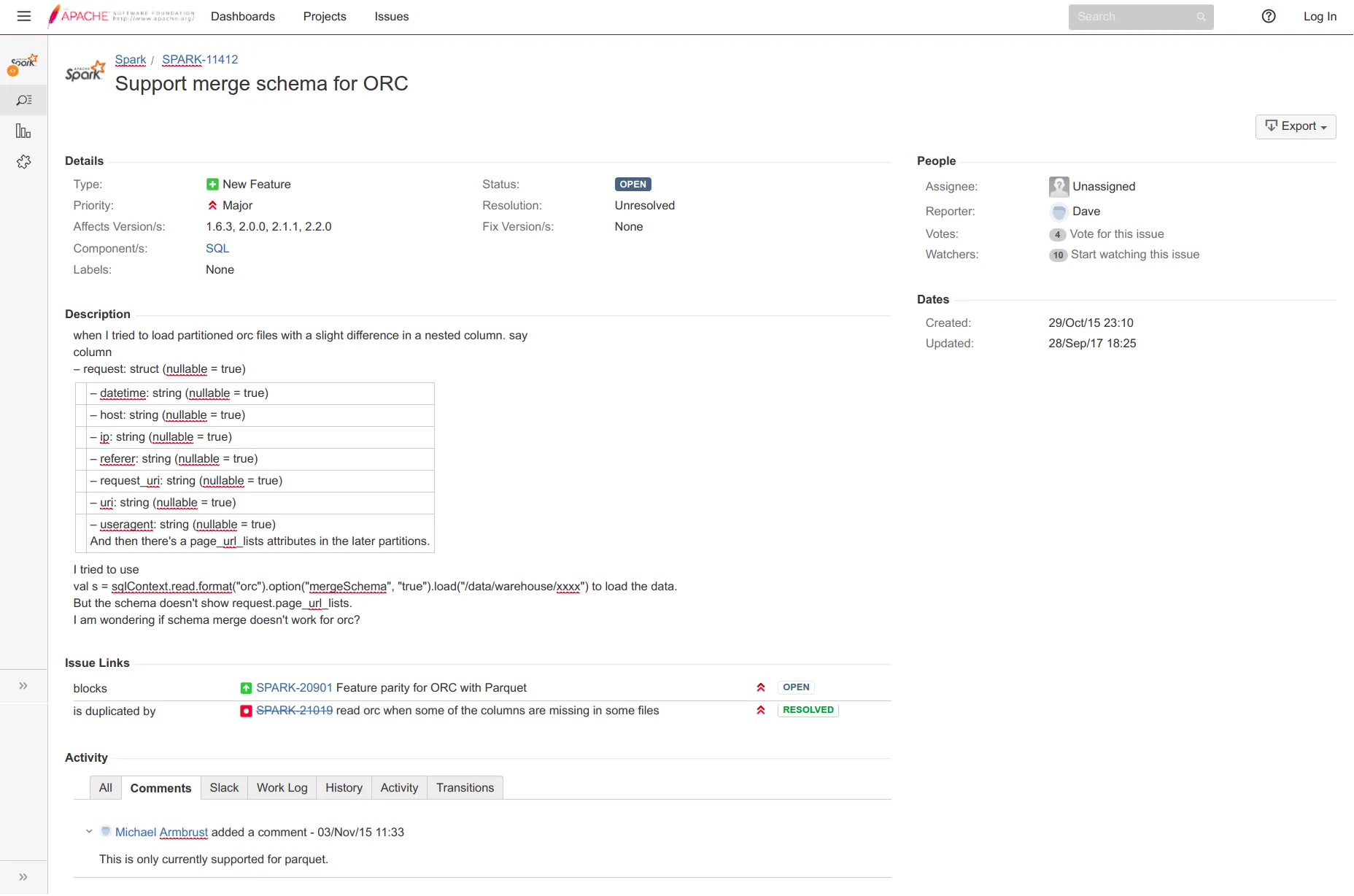This screenshot has height=896, width=1354.
Task: Click the Unassigned assignee avatar
Action: tap(1059, 187)
